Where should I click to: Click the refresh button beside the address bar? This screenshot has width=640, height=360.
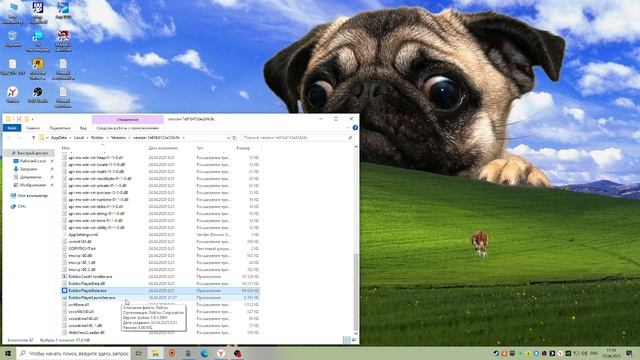234,138
